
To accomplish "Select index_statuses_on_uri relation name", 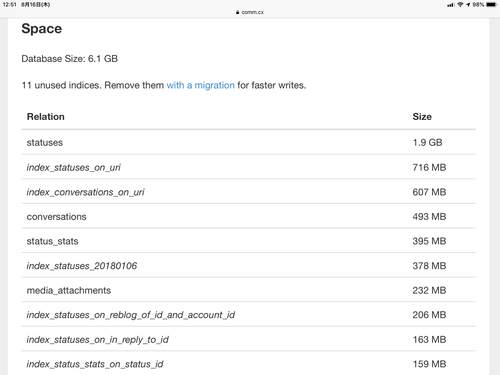I will (x=73, y=167).
